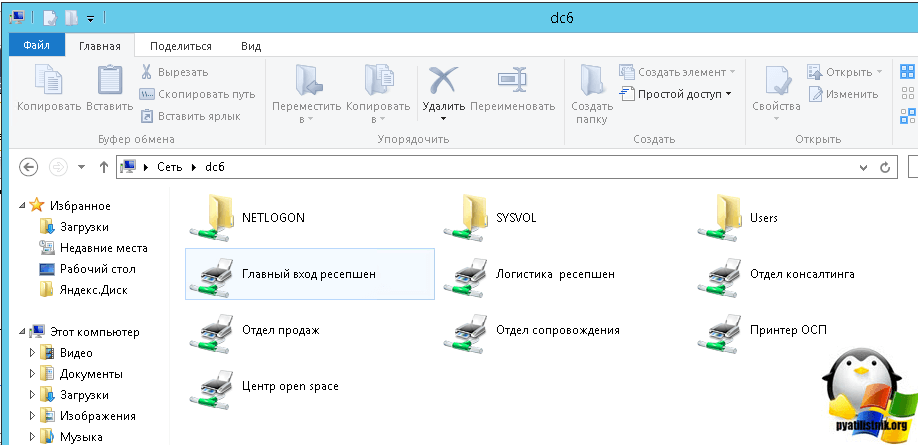Collapse the Избранное favorites section
The image size is (918, 445).
23,205
